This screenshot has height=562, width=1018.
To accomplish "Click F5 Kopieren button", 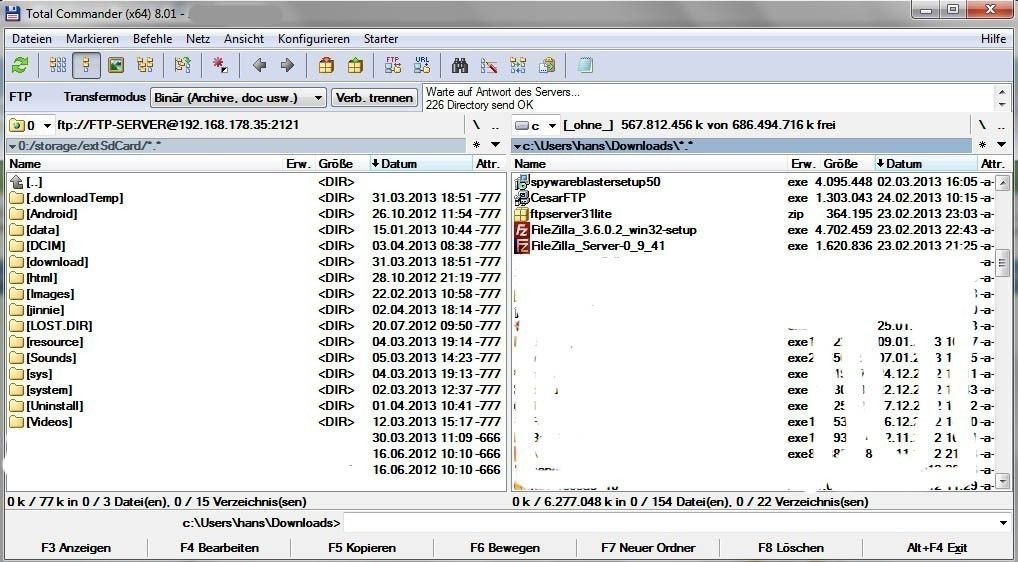I will (362, 548).
